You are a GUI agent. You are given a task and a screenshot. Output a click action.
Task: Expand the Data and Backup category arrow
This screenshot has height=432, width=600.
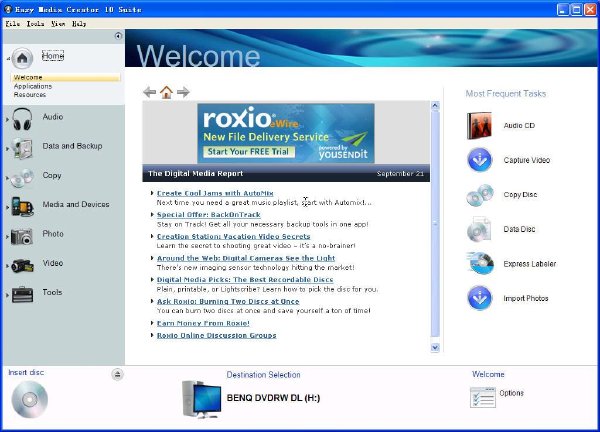click(7, 149)
